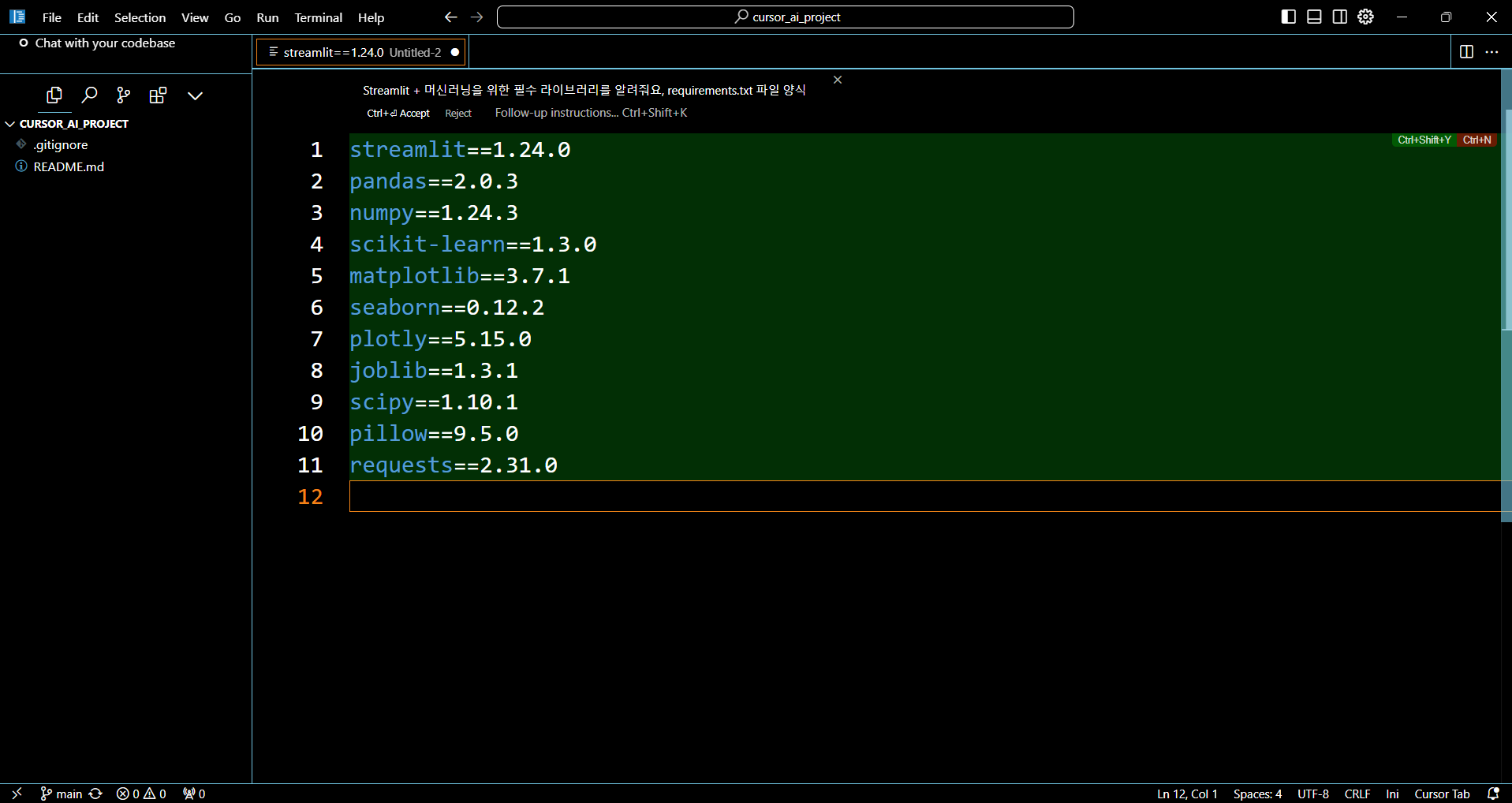Reject diff block via Ctrl+N button
Screen dimensions: 1512x803
pyautogui.click(x=1477, y=140)
